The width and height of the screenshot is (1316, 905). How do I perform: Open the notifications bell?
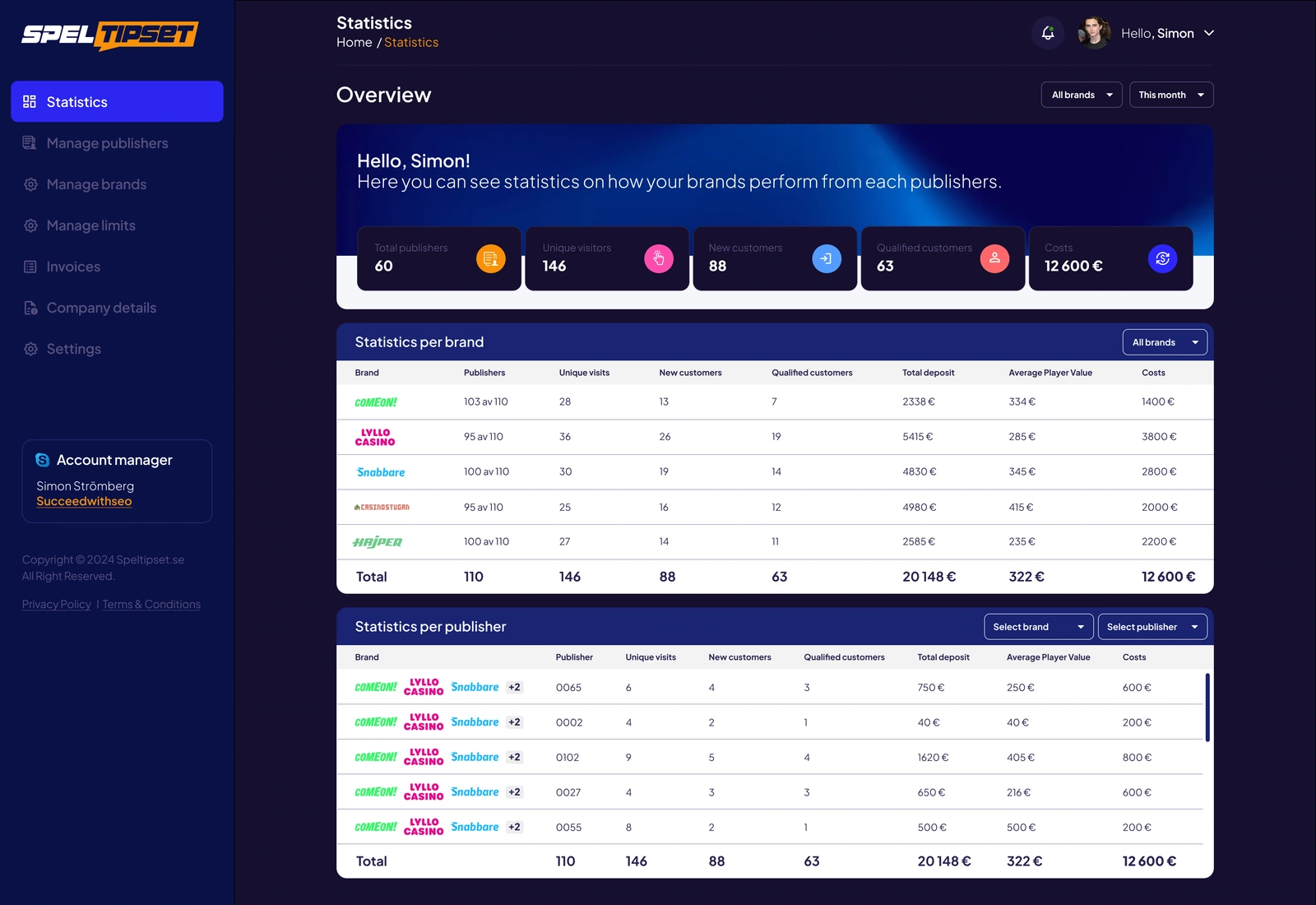(1048, 33)
